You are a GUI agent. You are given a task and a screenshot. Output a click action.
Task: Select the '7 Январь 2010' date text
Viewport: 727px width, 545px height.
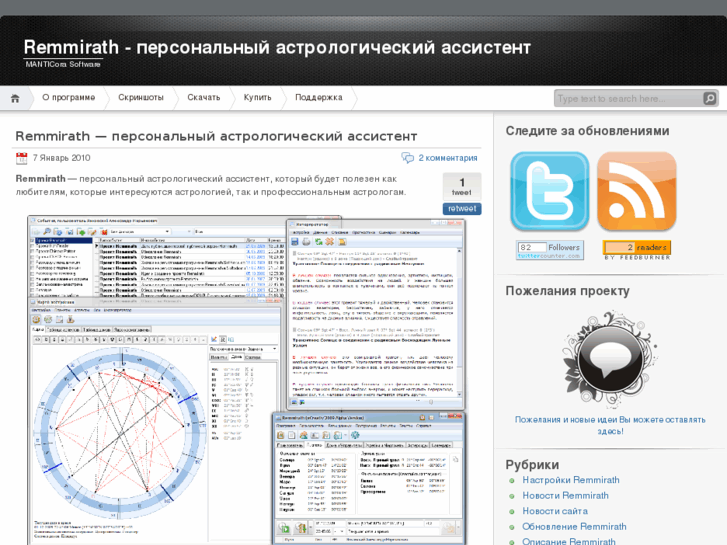tap(62, 158)
